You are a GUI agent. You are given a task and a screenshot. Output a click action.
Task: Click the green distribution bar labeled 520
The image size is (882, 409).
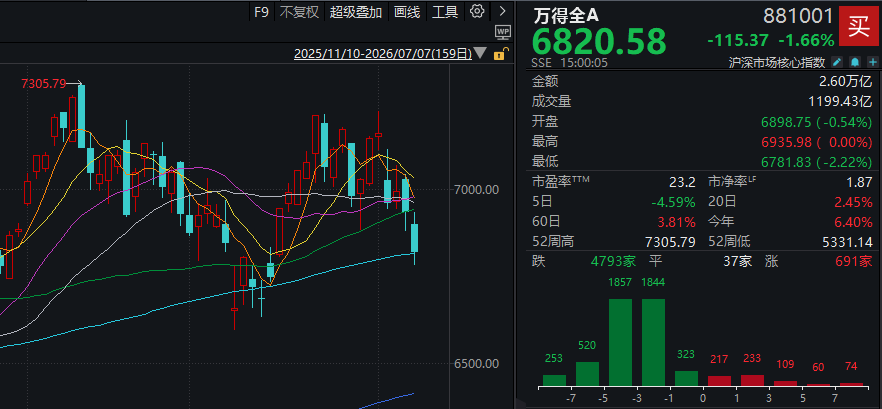point(587,374)
